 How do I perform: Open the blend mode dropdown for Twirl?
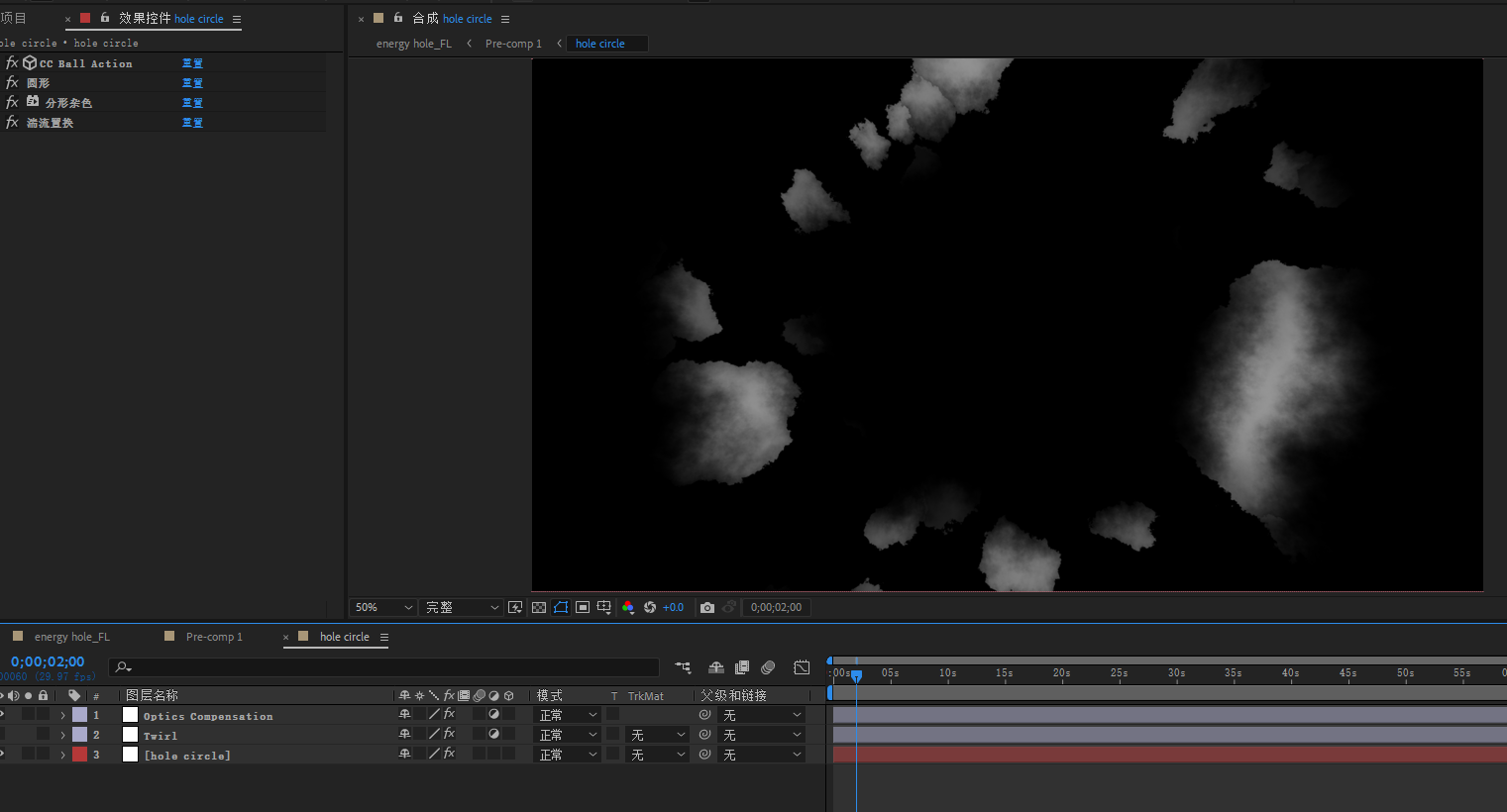click(568, 735)
